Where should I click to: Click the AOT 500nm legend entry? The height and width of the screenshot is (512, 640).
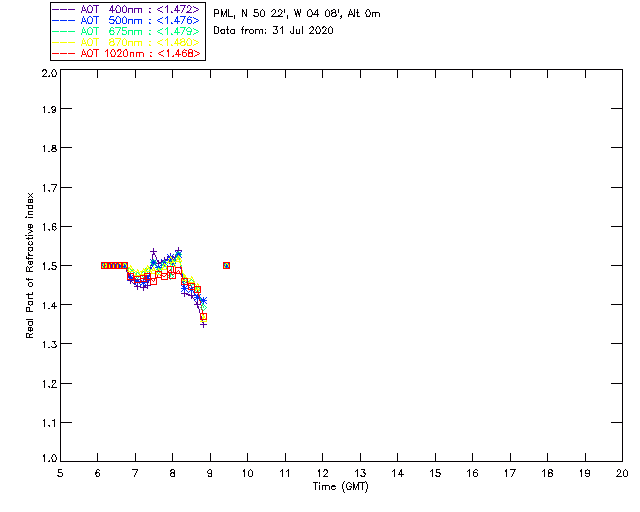[x=126, y=20]
